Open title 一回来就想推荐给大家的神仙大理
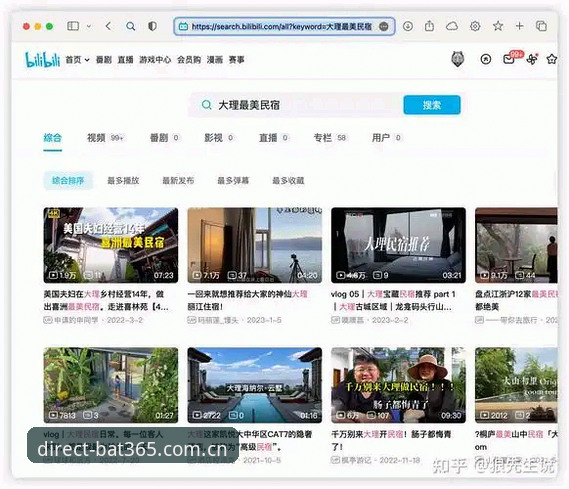The image size is (569, 489). point(247,300)
